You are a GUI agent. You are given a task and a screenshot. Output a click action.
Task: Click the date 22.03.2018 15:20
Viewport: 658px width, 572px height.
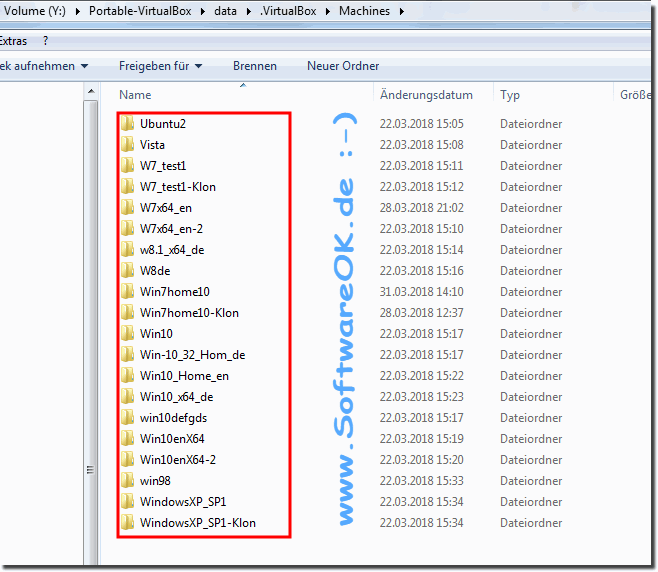[421, 460]
